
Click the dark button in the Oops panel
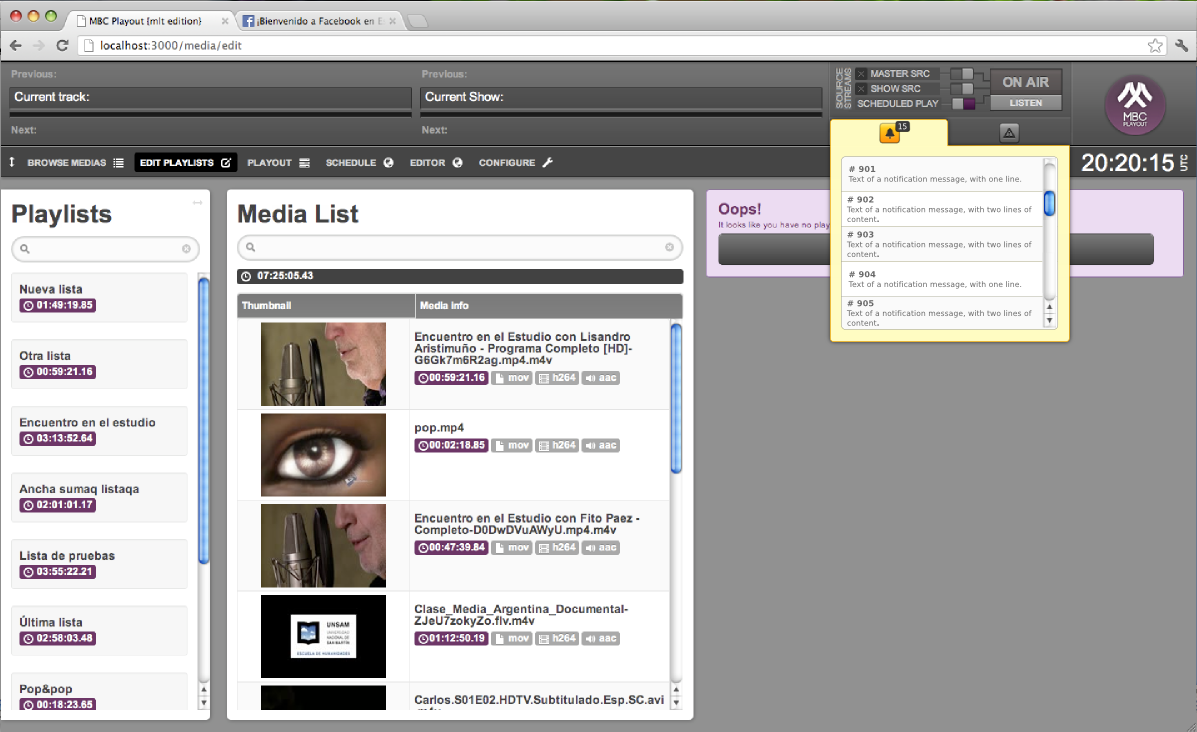click(935, 250)
